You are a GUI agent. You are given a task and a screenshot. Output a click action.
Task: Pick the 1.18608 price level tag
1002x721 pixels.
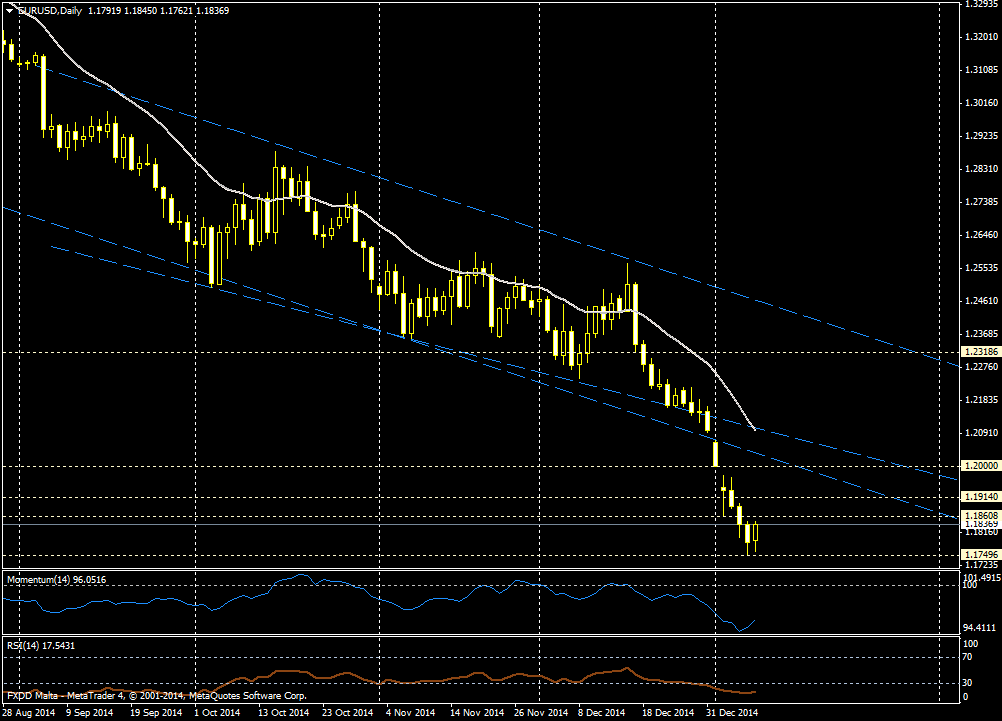coord(980,514)
